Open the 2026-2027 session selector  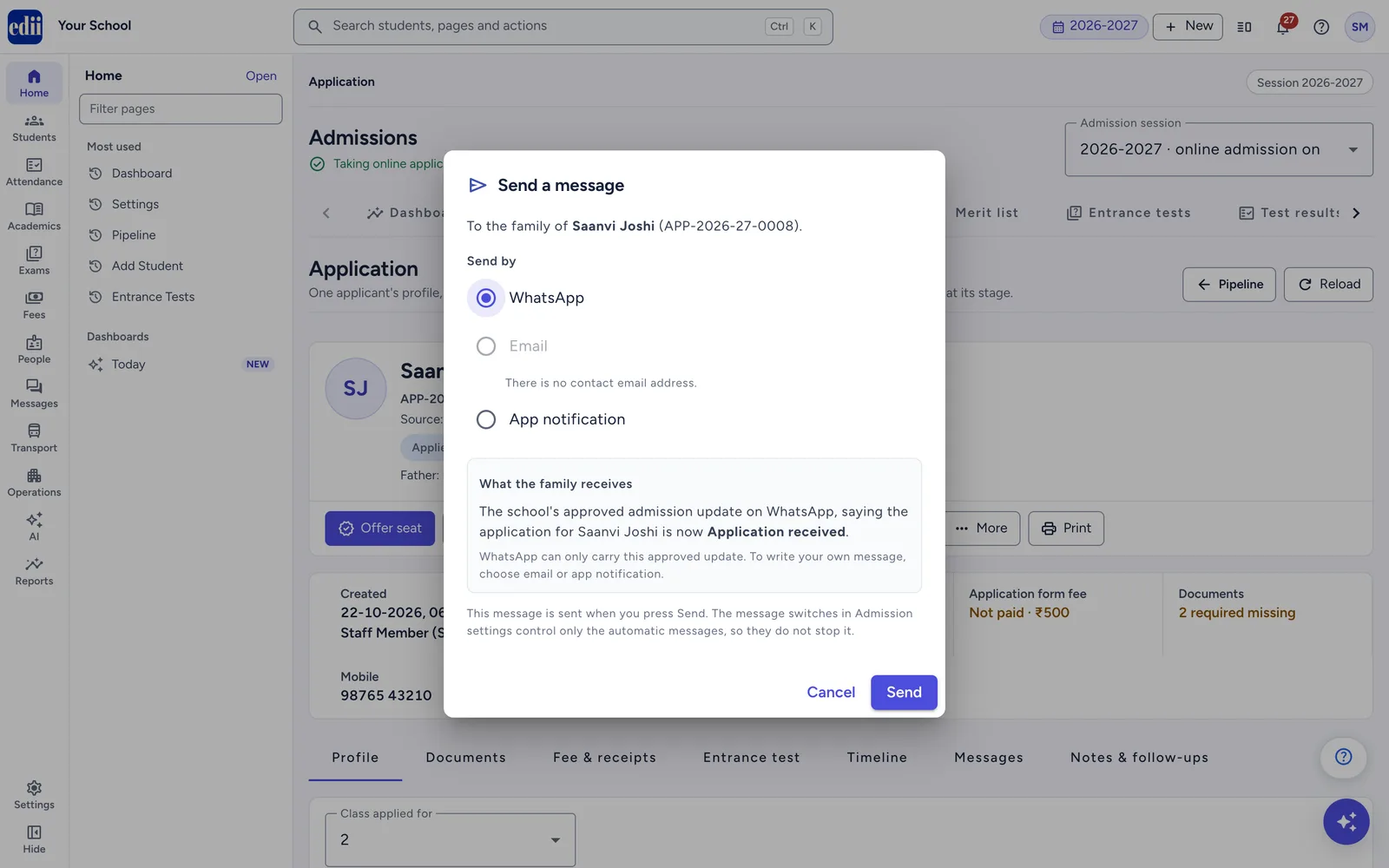1094,26
